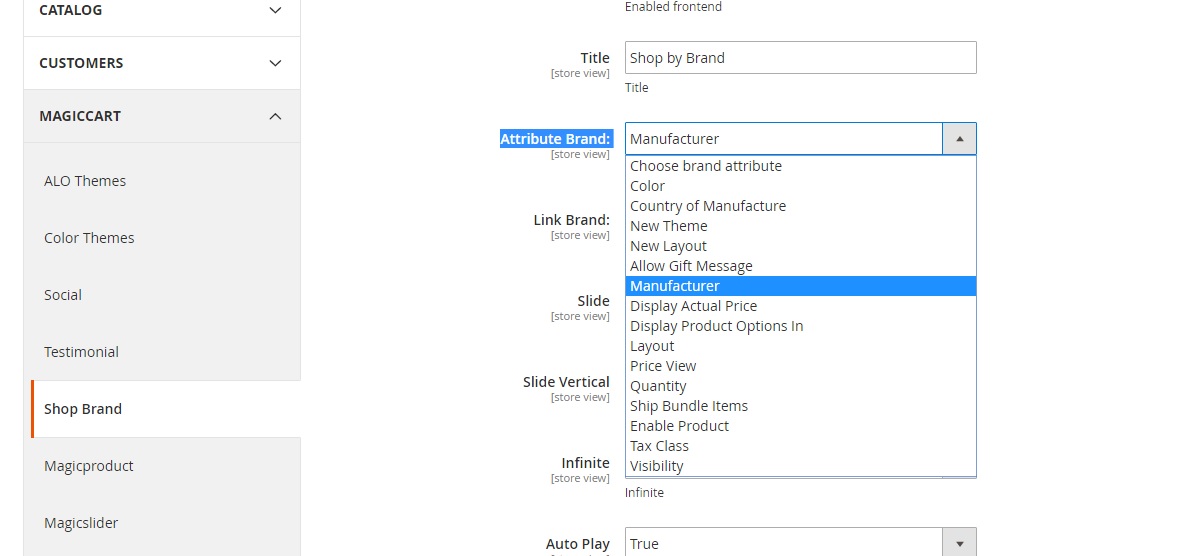Select the Magicslider tab
The image size is (1178, 556).
click(x=80, y=523)
